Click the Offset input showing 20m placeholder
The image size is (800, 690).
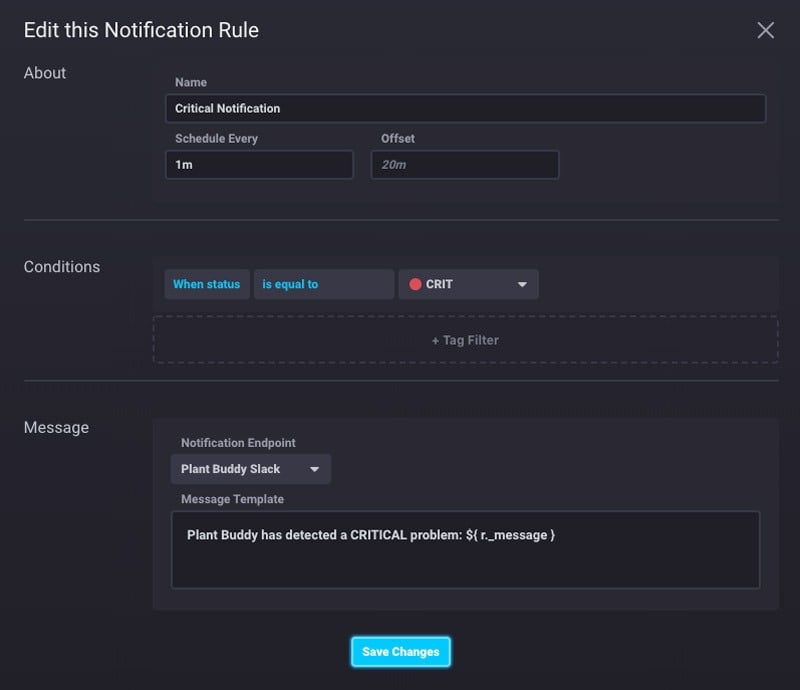[x=463, y=164]
